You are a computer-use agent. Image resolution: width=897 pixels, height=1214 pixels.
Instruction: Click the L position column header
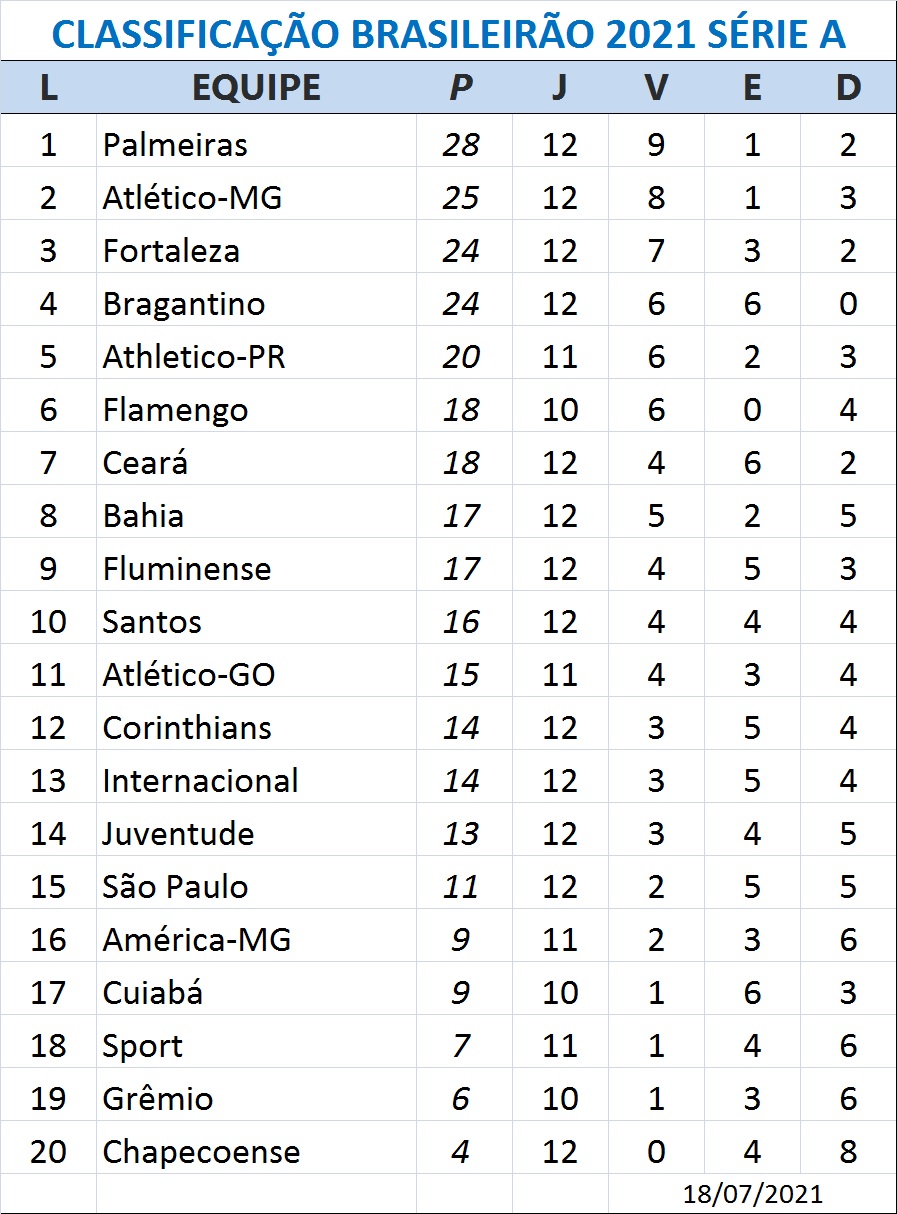(48, 88)
